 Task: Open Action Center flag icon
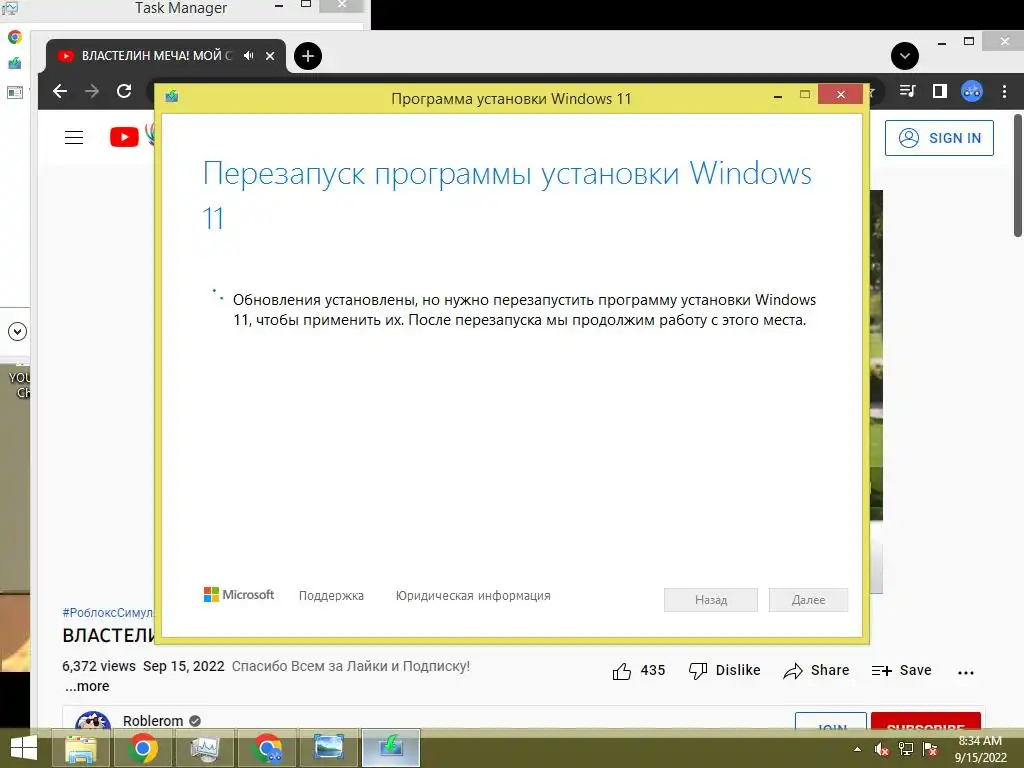pos(930,749)
